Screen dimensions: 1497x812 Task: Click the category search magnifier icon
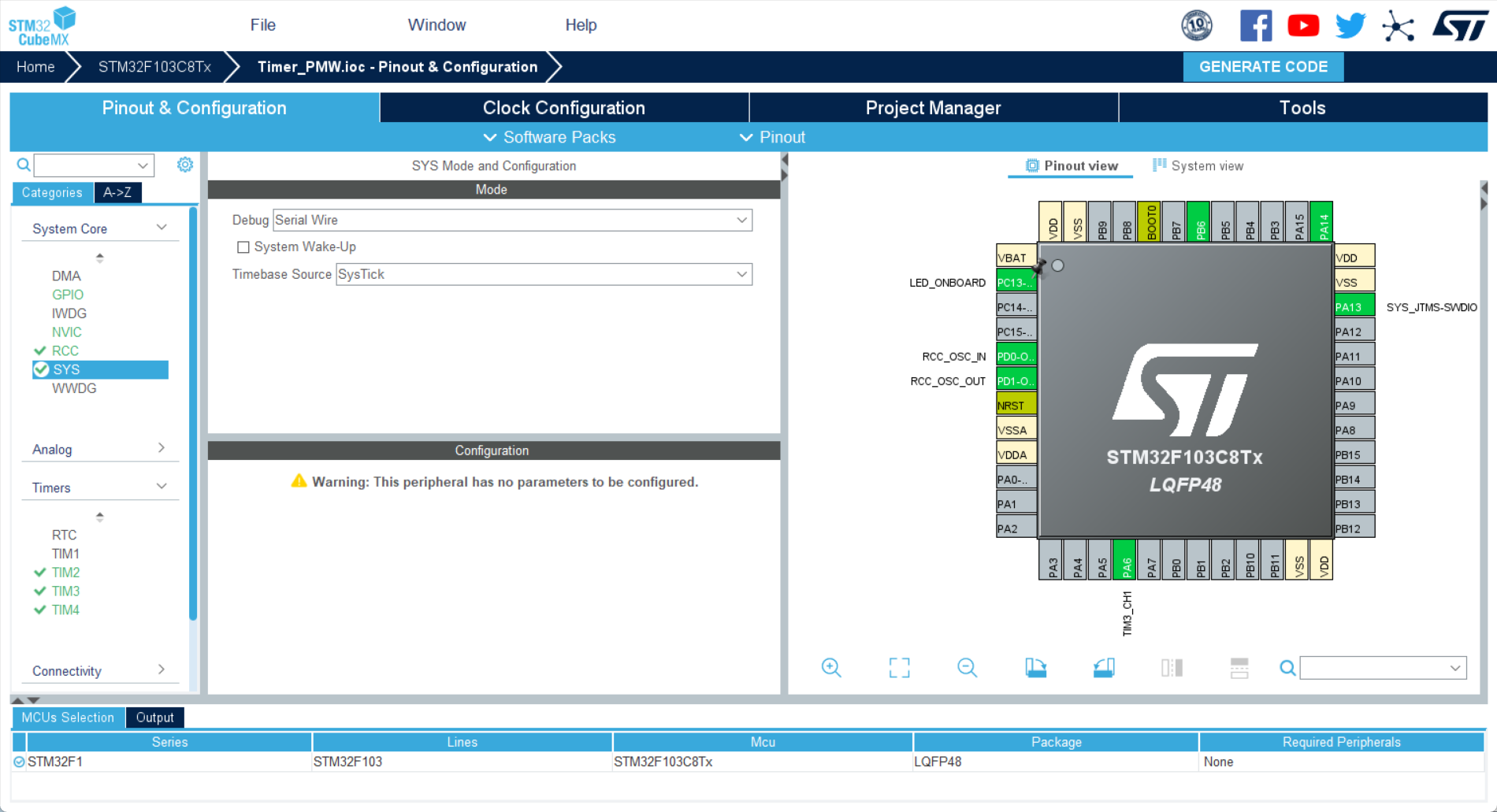[24, 165]
